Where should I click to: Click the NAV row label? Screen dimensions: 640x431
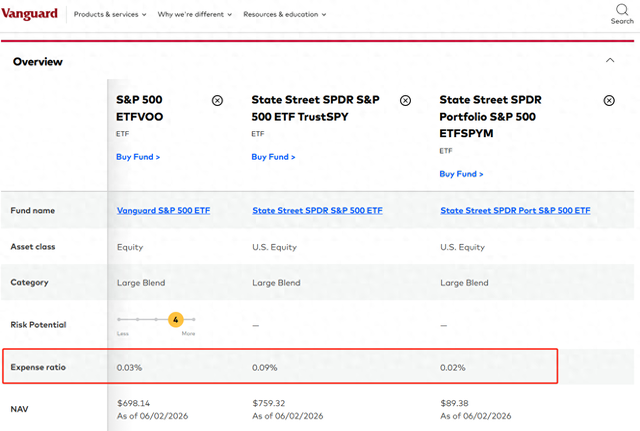(19, 409)
